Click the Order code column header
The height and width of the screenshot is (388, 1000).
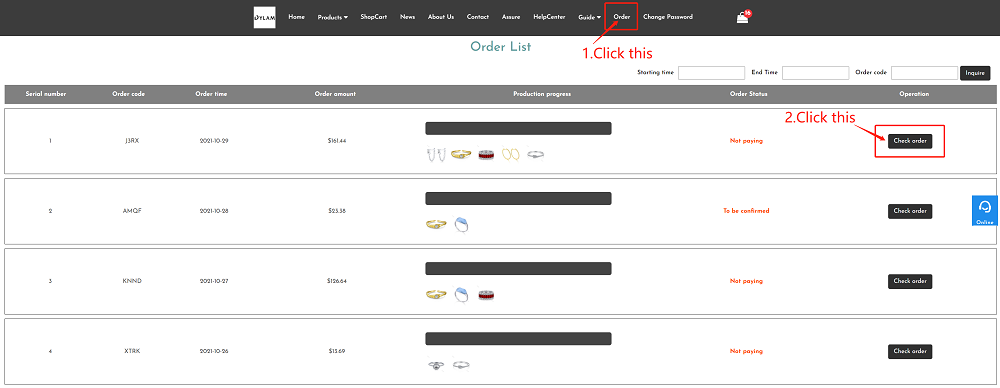(x=128, y=94)
